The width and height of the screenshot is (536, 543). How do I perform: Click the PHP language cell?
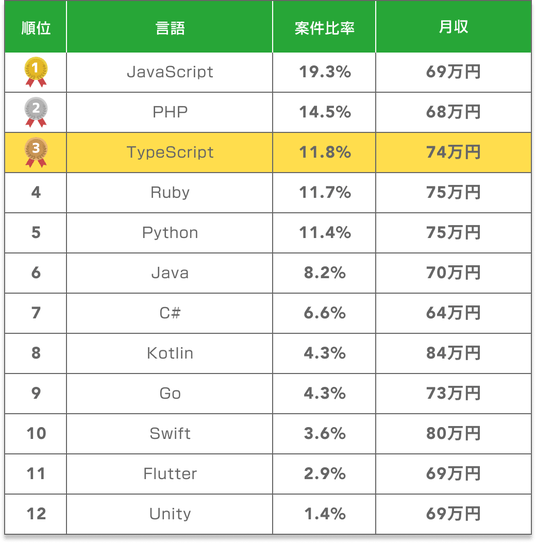point(169,112)
